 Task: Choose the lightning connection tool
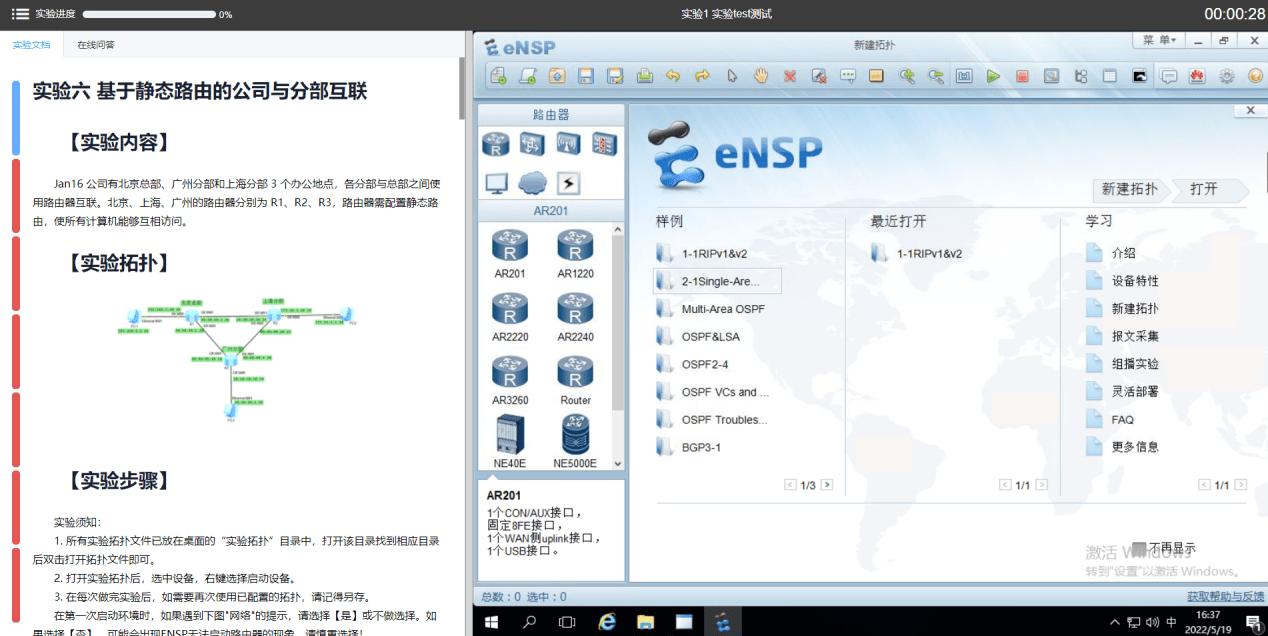tap(567, 182)
